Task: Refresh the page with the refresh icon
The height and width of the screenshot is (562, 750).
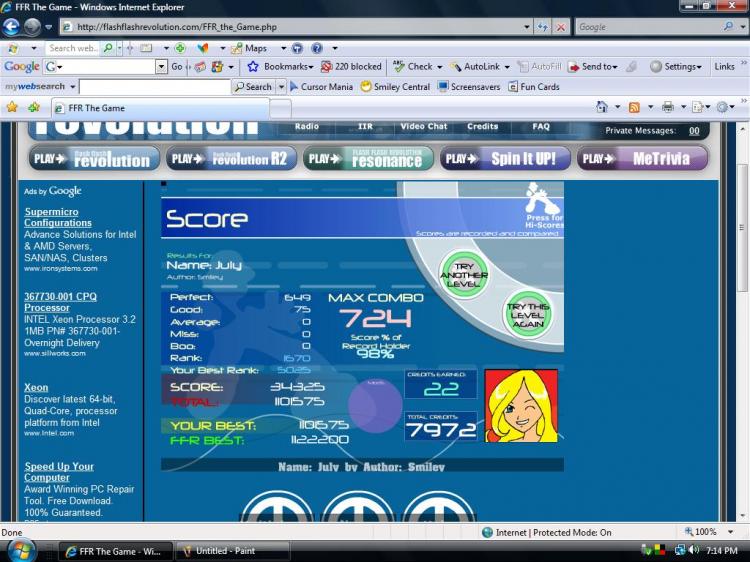Action: click(x=542, y=27)
